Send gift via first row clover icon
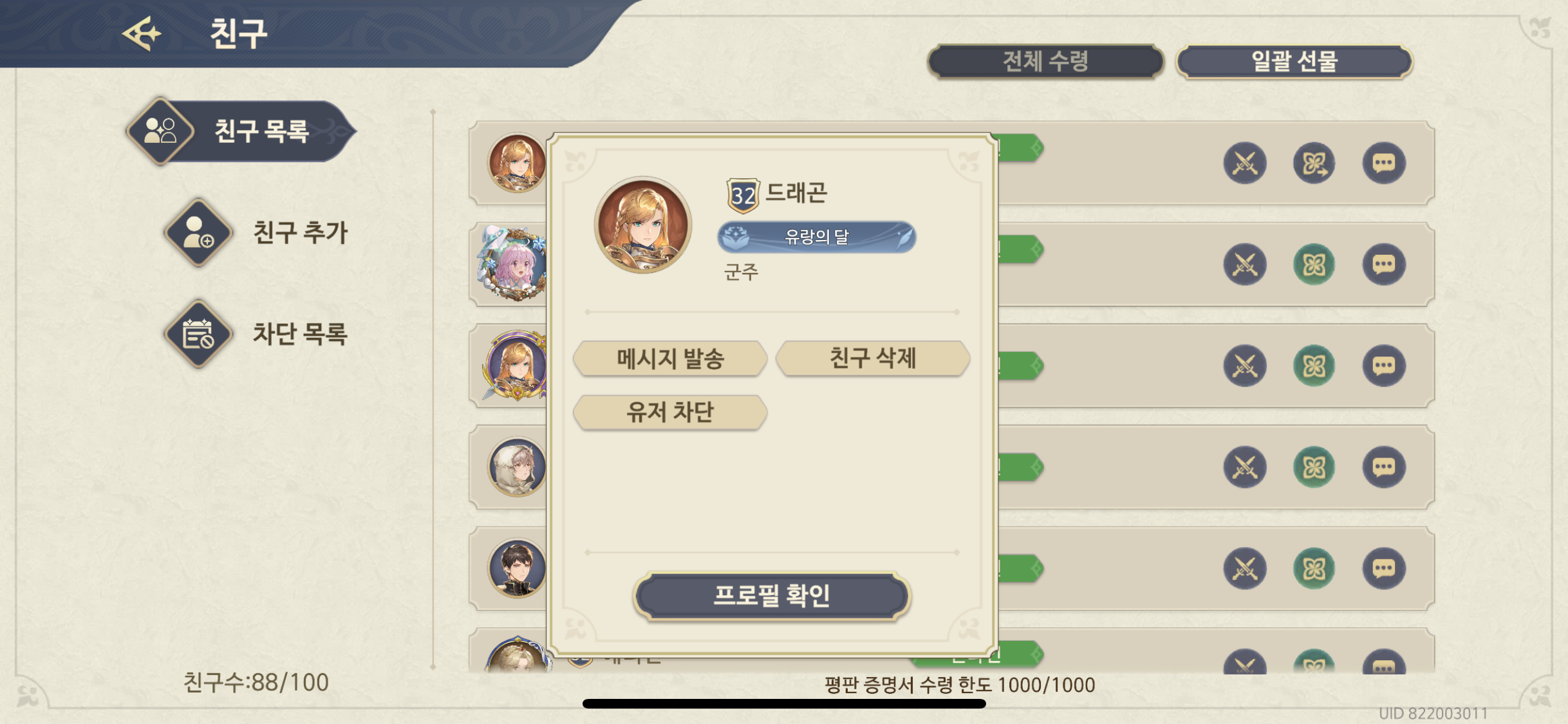Viewport: 1568px width, 724px height. (x=1314, y=163)
